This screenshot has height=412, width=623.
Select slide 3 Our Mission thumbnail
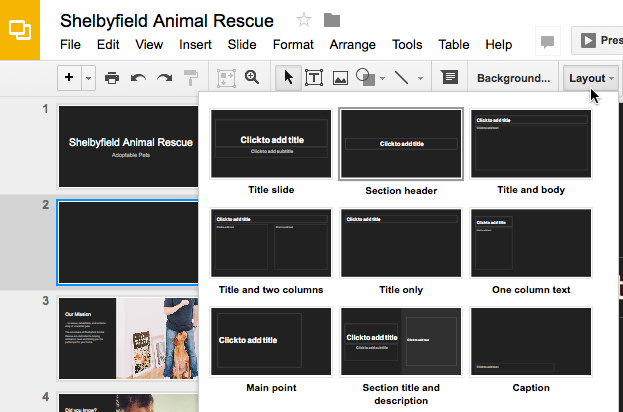coord(128,338)
